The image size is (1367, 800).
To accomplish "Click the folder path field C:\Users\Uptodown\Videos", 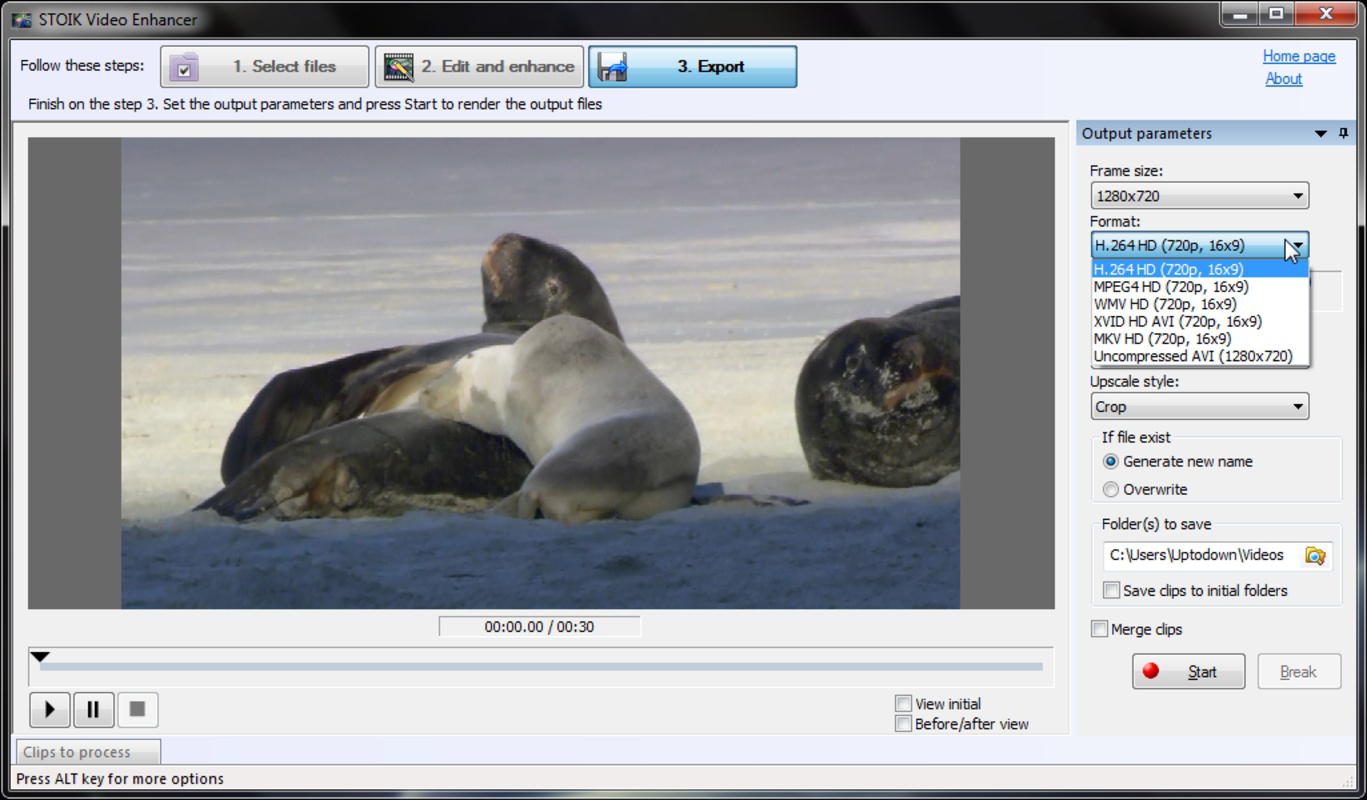I will (x=1202, y=556).
